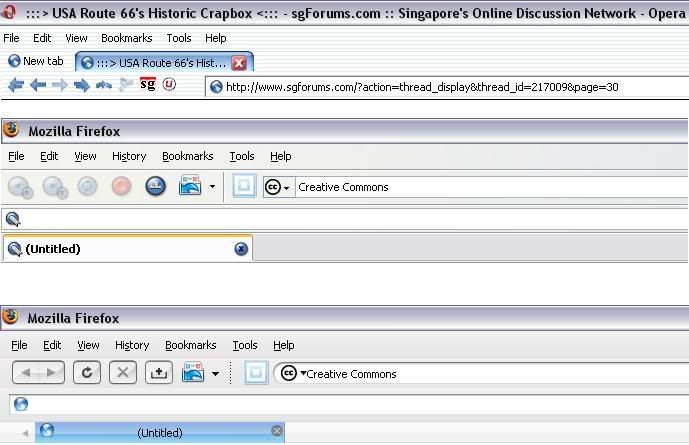This screenshot has width=689, height=445.
Task: Click Opera's forward right arrow icon
Action: tap(60, 84)
